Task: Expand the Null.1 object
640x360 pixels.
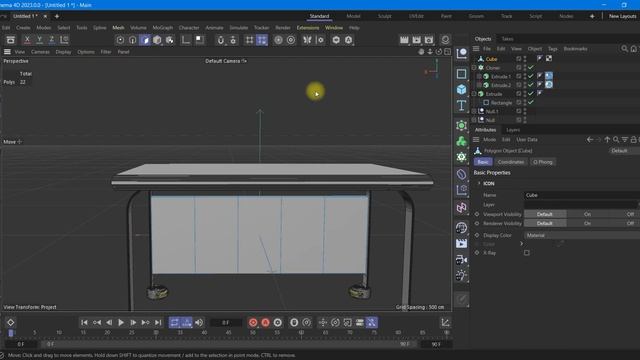Action: [x=474, y=111]
